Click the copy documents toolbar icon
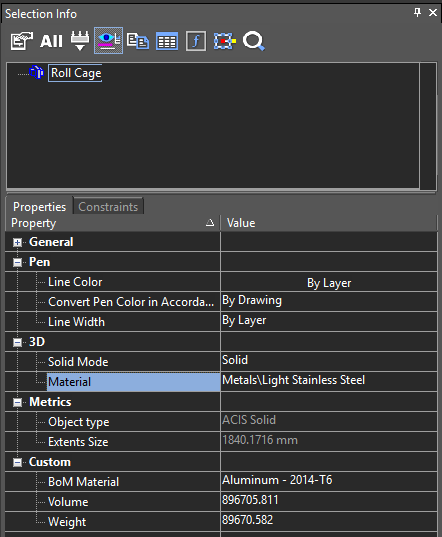 click(x=138, y=41)
